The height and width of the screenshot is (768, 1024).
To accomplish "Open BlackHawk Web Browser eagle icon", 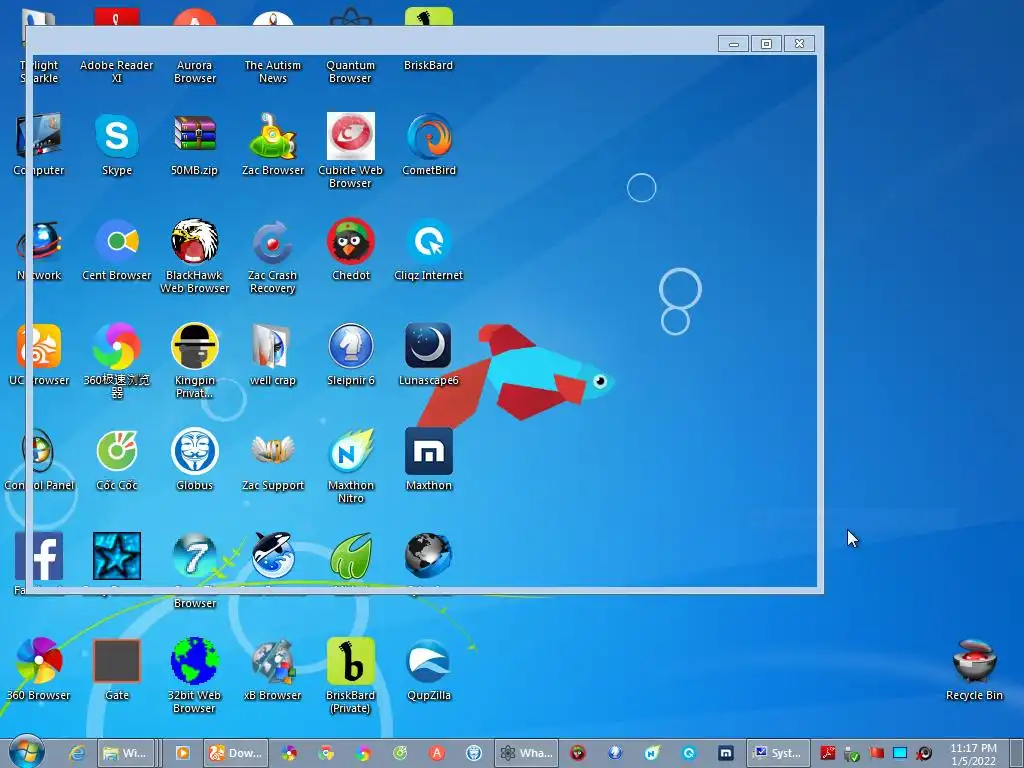I will pyautogui.click(x=195, y=256).
